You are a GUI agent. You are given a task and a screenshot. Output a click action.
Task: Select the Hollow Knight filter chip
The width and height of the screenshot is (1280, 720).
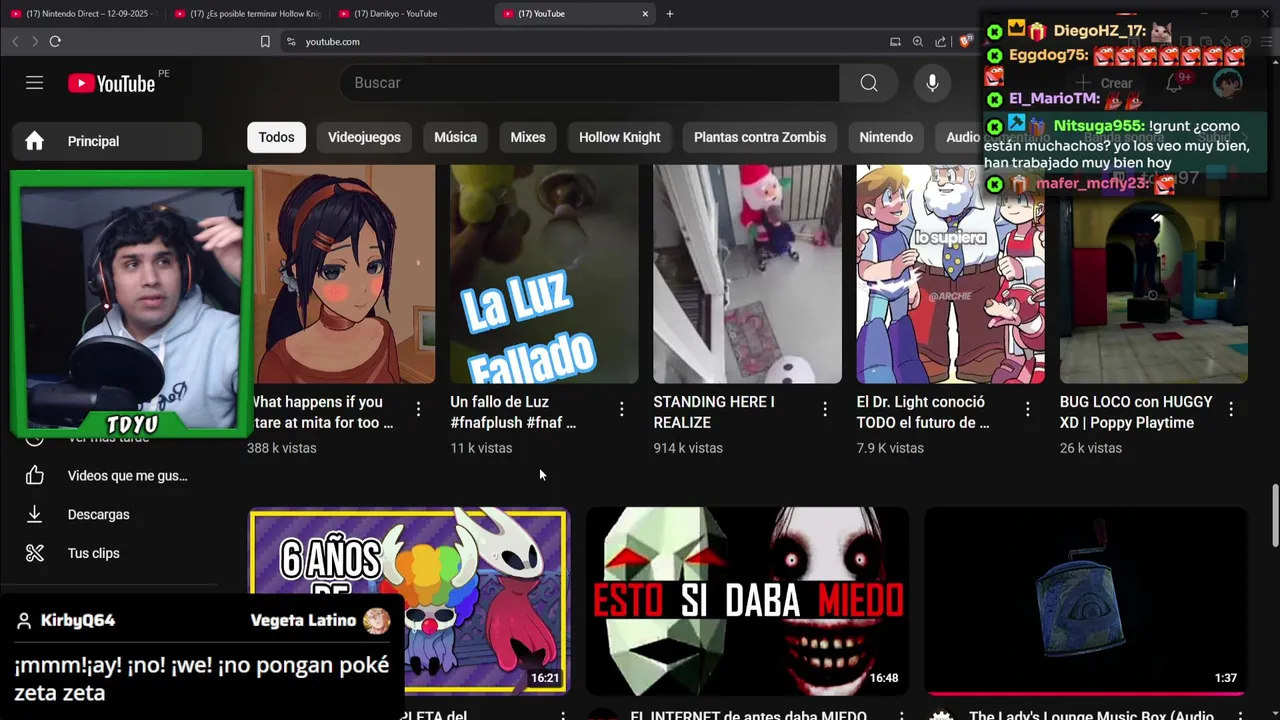[620, 137]
